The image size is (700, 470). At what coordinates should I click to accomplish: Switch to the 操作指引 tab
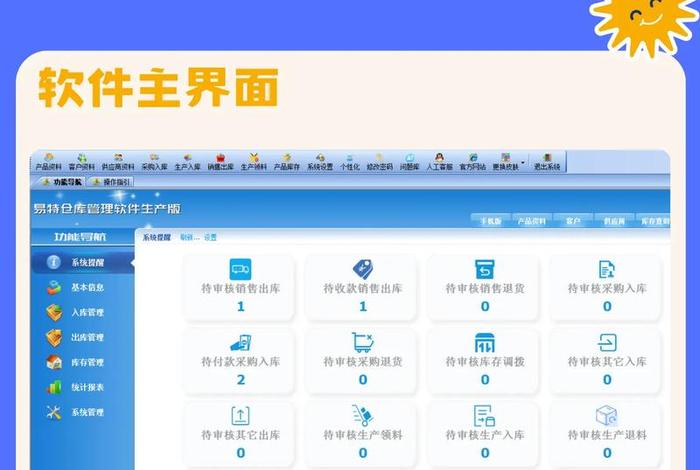click(111, 182)
